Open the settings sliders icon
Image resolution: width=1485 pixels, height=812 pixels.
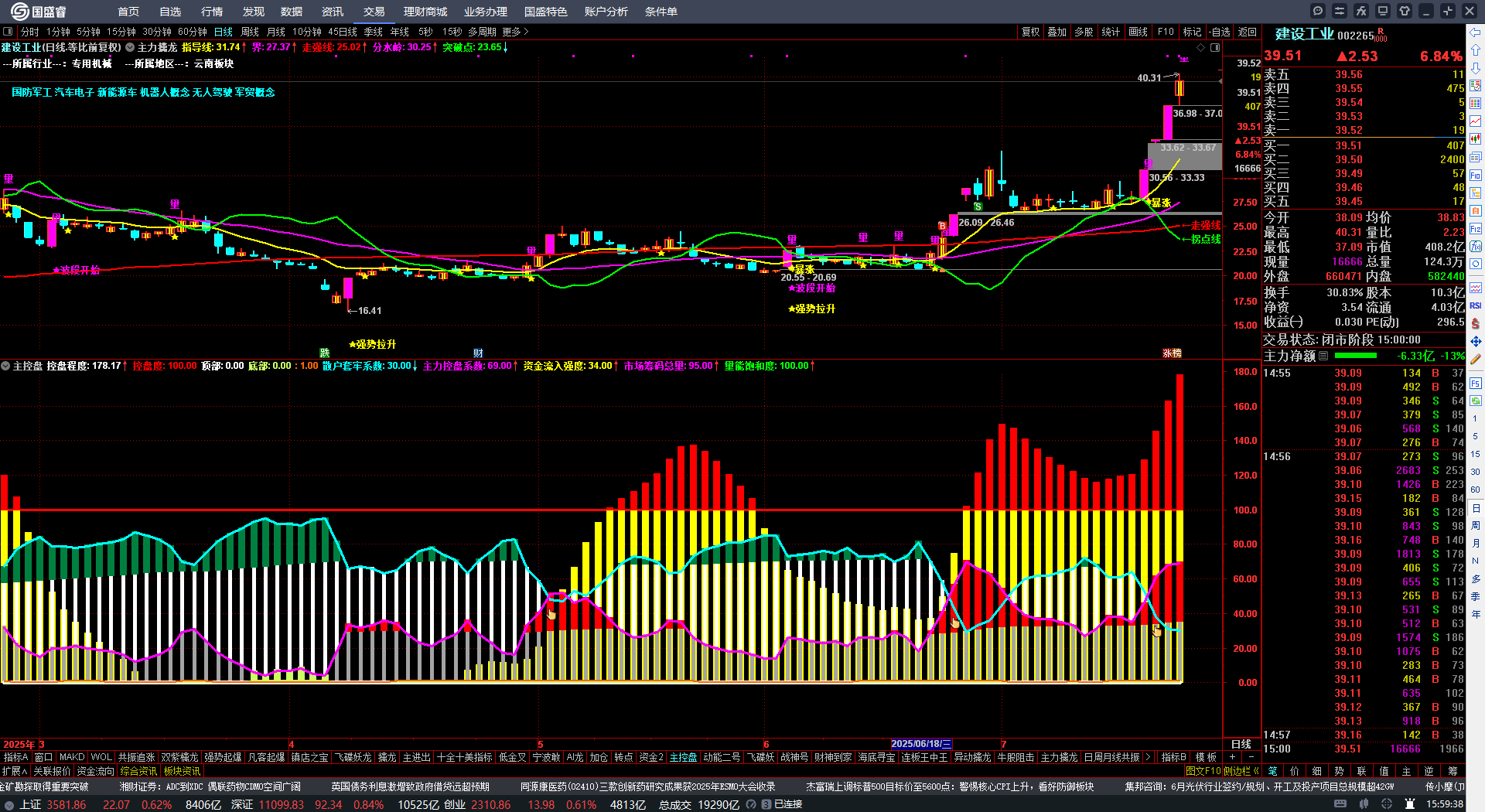pos(1340,11)
